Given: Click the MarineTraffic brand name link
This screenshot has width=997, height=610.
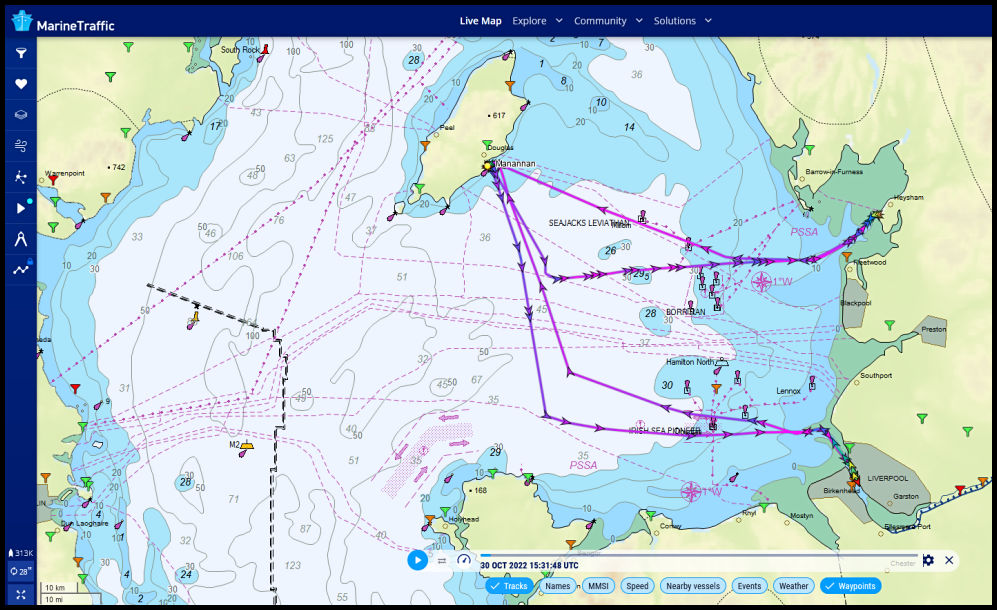Looking at the screenshot, I should (76, 25).
